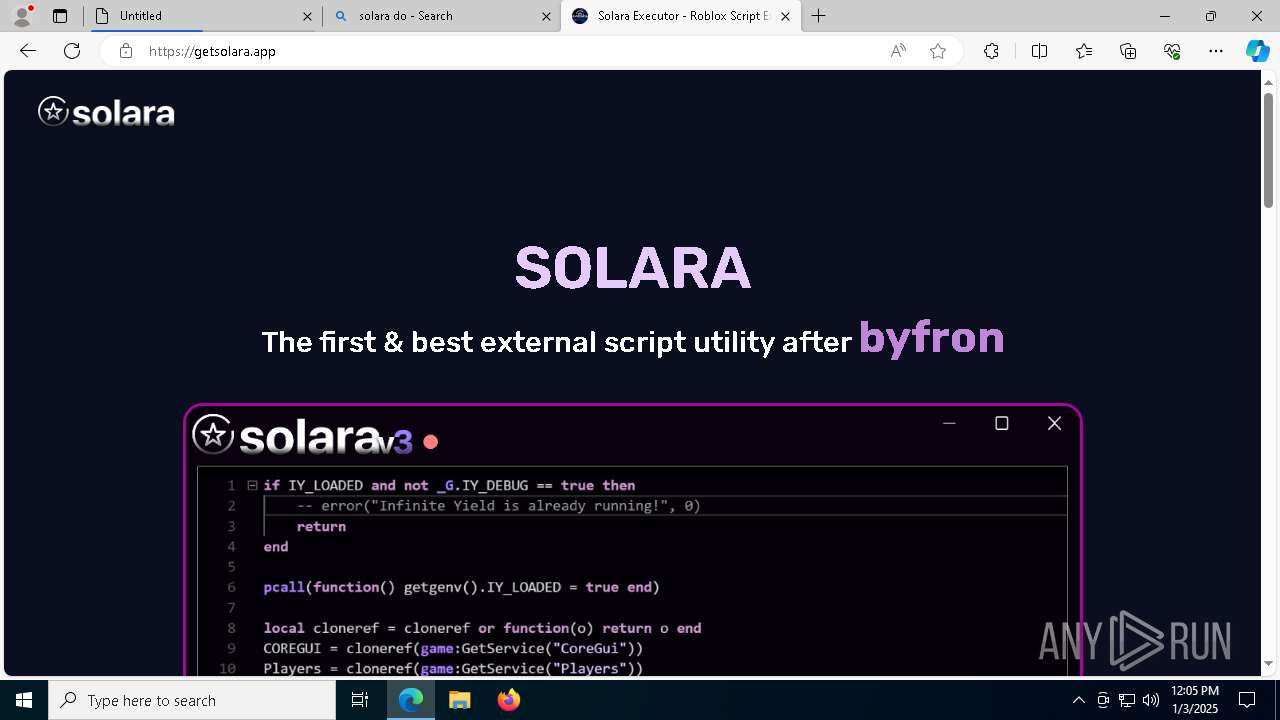Viewport: 1280px width, 720px height.
Task: Close the Solara Executor tab
Action: pyautogui.click(x=785, y=16)
